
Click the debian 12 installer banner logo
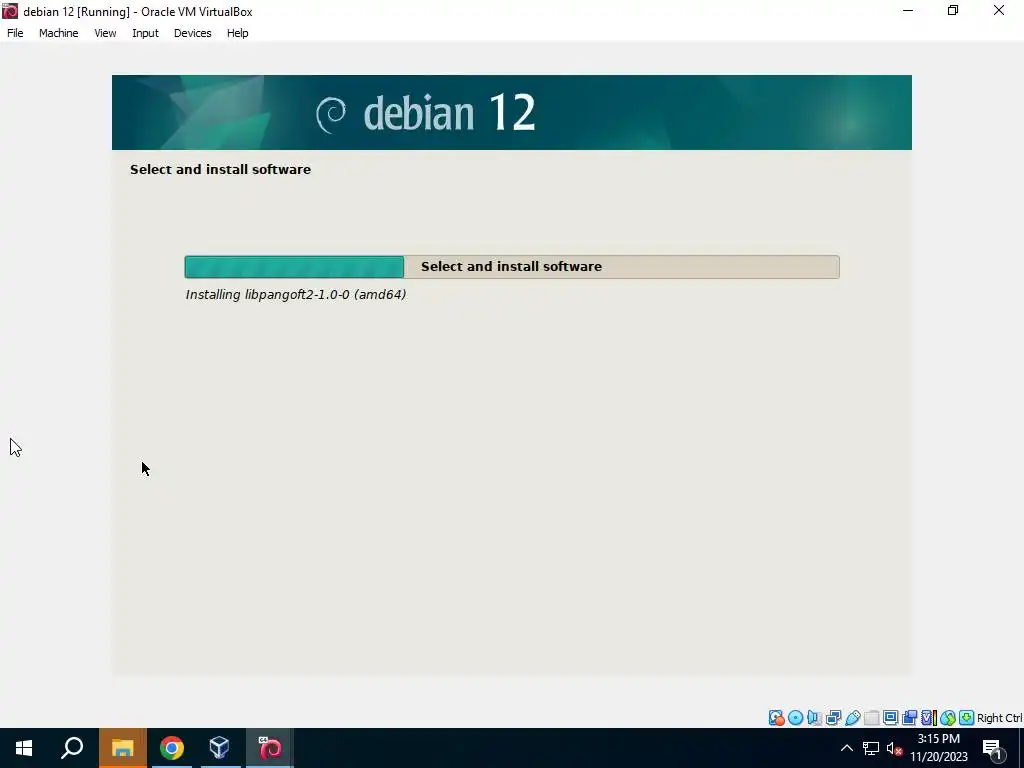pos(426,113)
